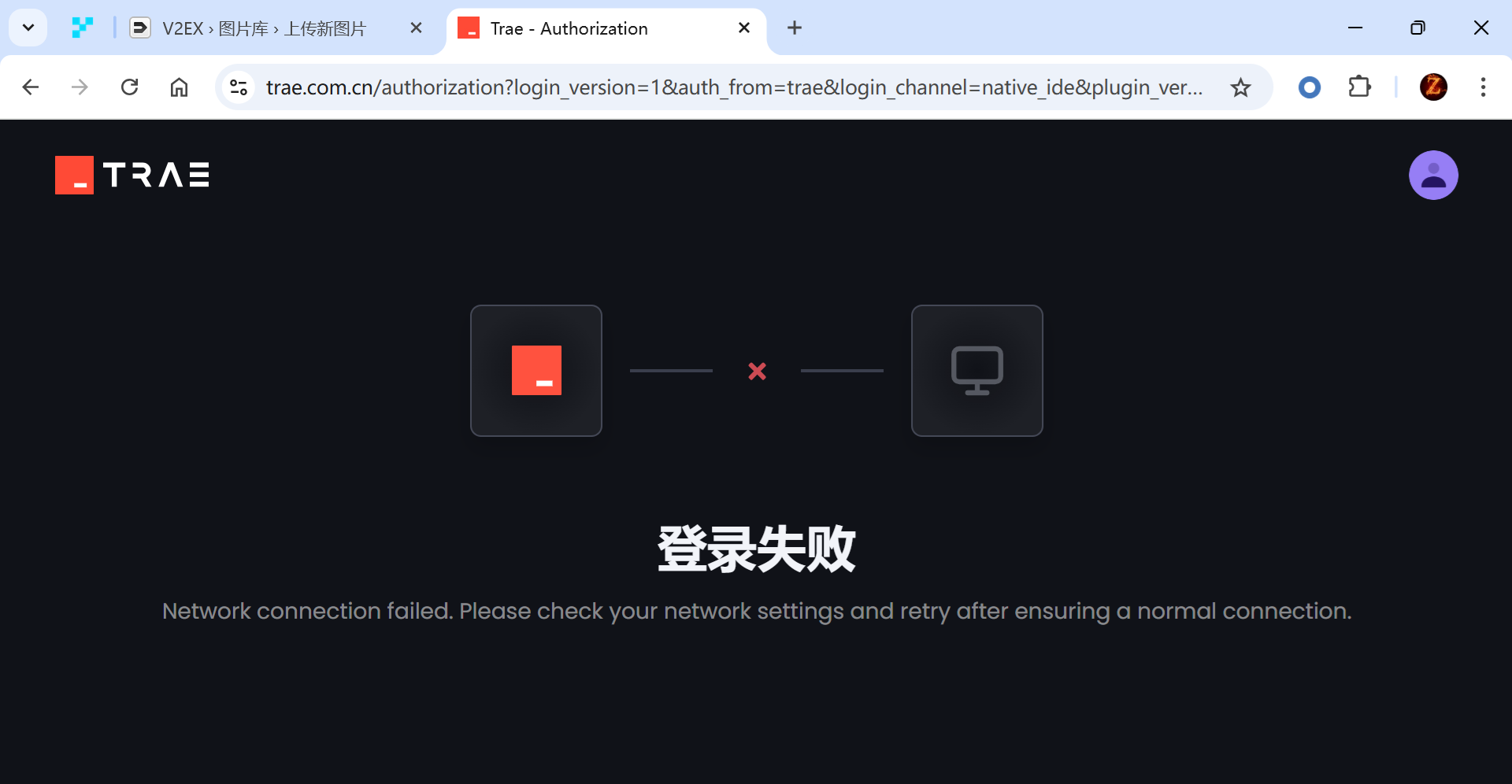Open Chrome three-dot menu
1512x784 pixels.
1483,87
